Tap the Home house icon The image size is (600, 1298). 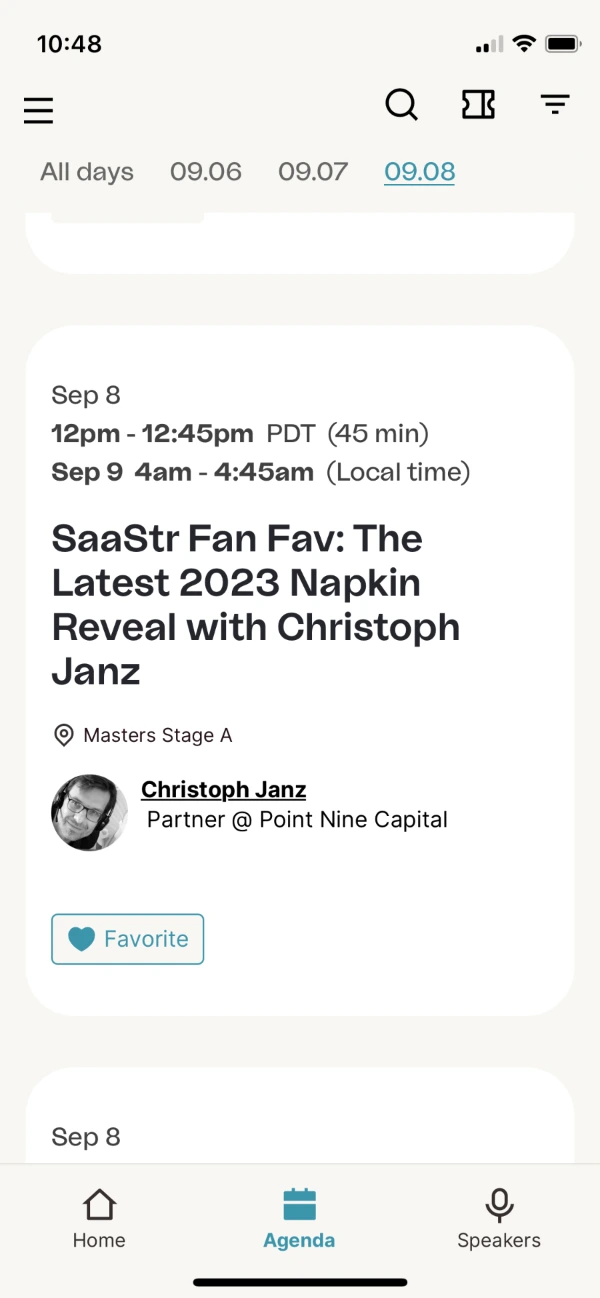pos(99,1205)
